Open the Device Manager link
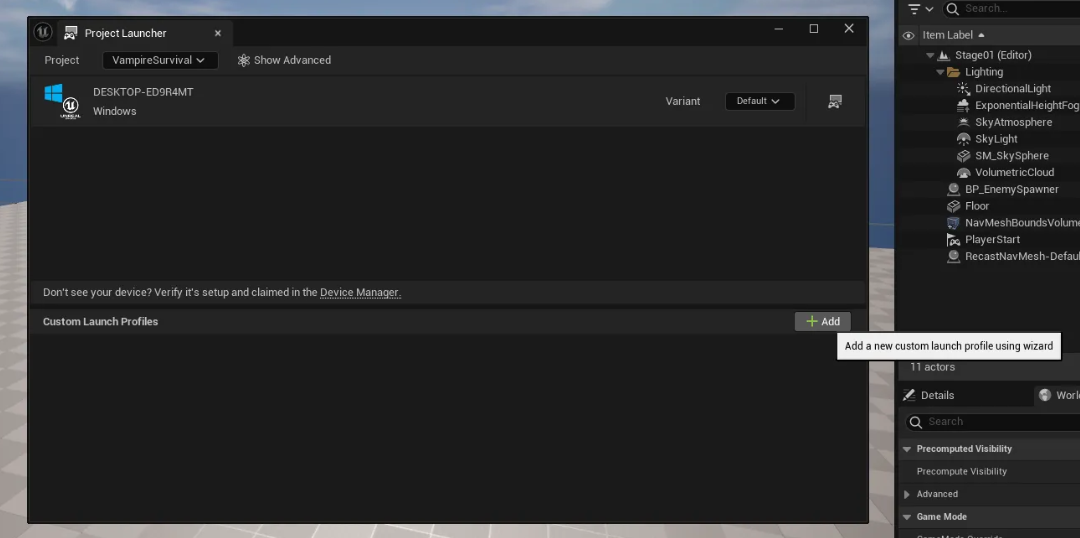The height and width of the screenshot is (538, 1080). [359, 292]
